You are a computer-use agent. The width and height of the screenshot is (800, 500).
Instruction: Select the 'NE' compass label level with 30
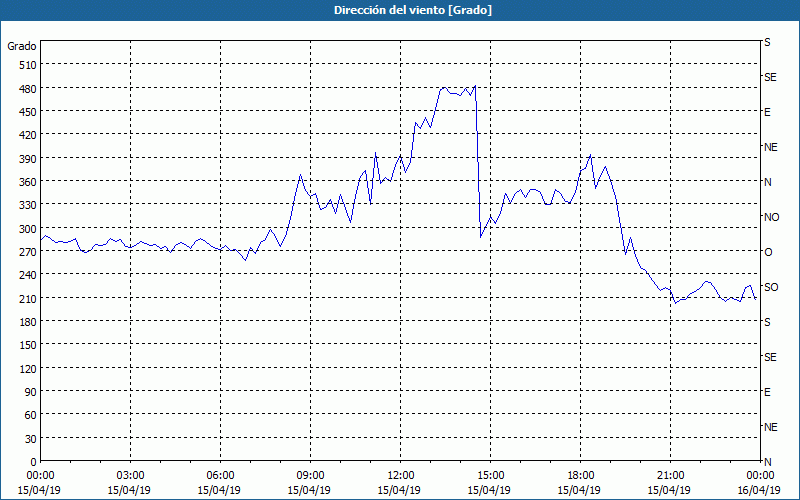[770, 427]
